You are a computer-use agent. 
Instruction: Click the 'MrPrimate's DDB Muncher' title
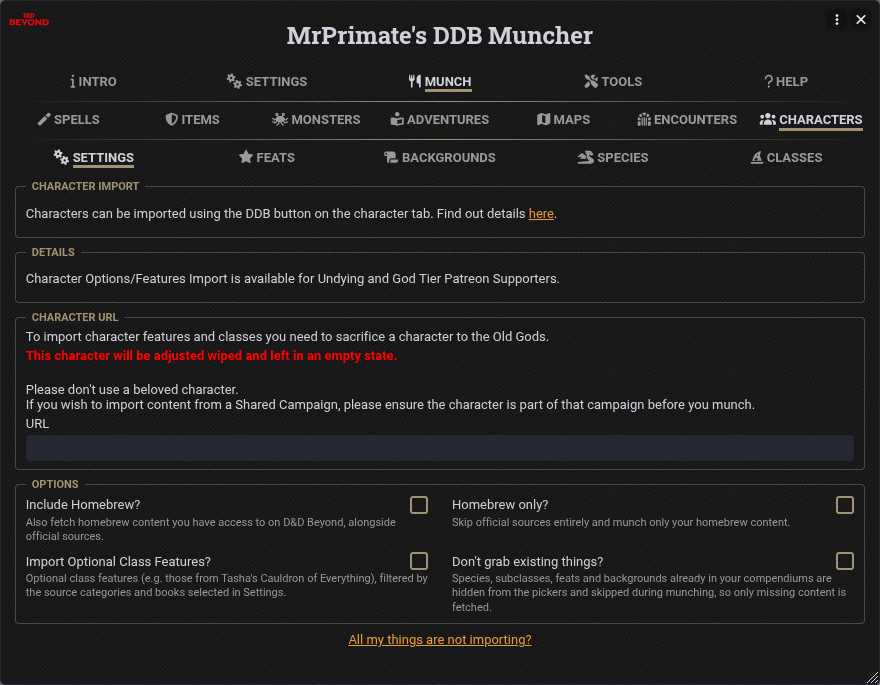click(x=439, y=35)
